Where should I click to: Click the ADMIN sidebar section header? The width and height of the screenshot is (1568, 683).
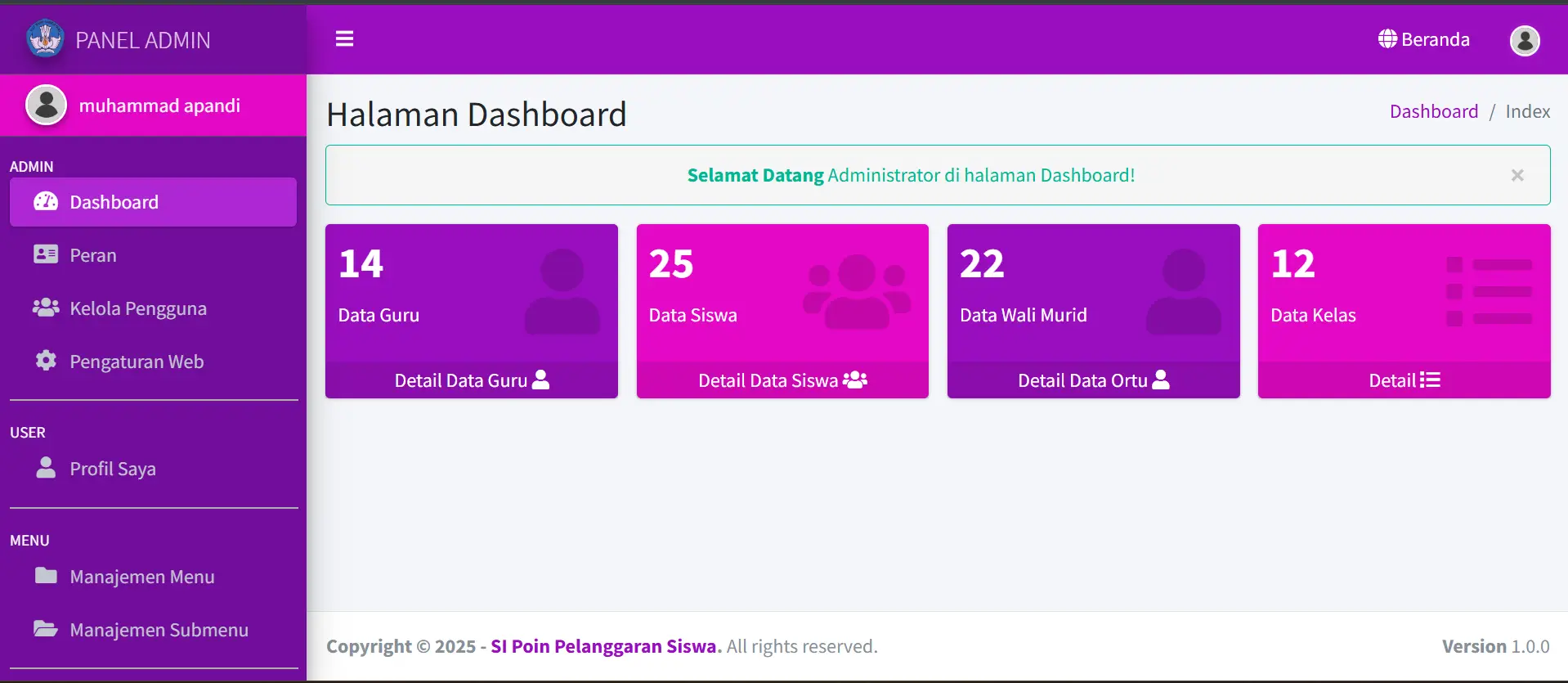[31, 166]
